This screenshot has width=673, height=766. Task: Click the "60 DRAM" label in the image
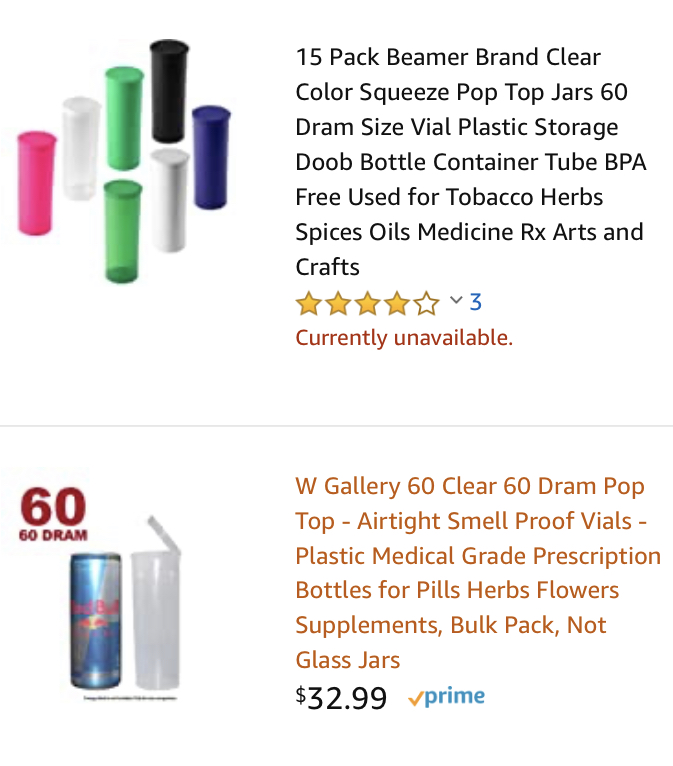pyautogui.click(x=53, y=535)
